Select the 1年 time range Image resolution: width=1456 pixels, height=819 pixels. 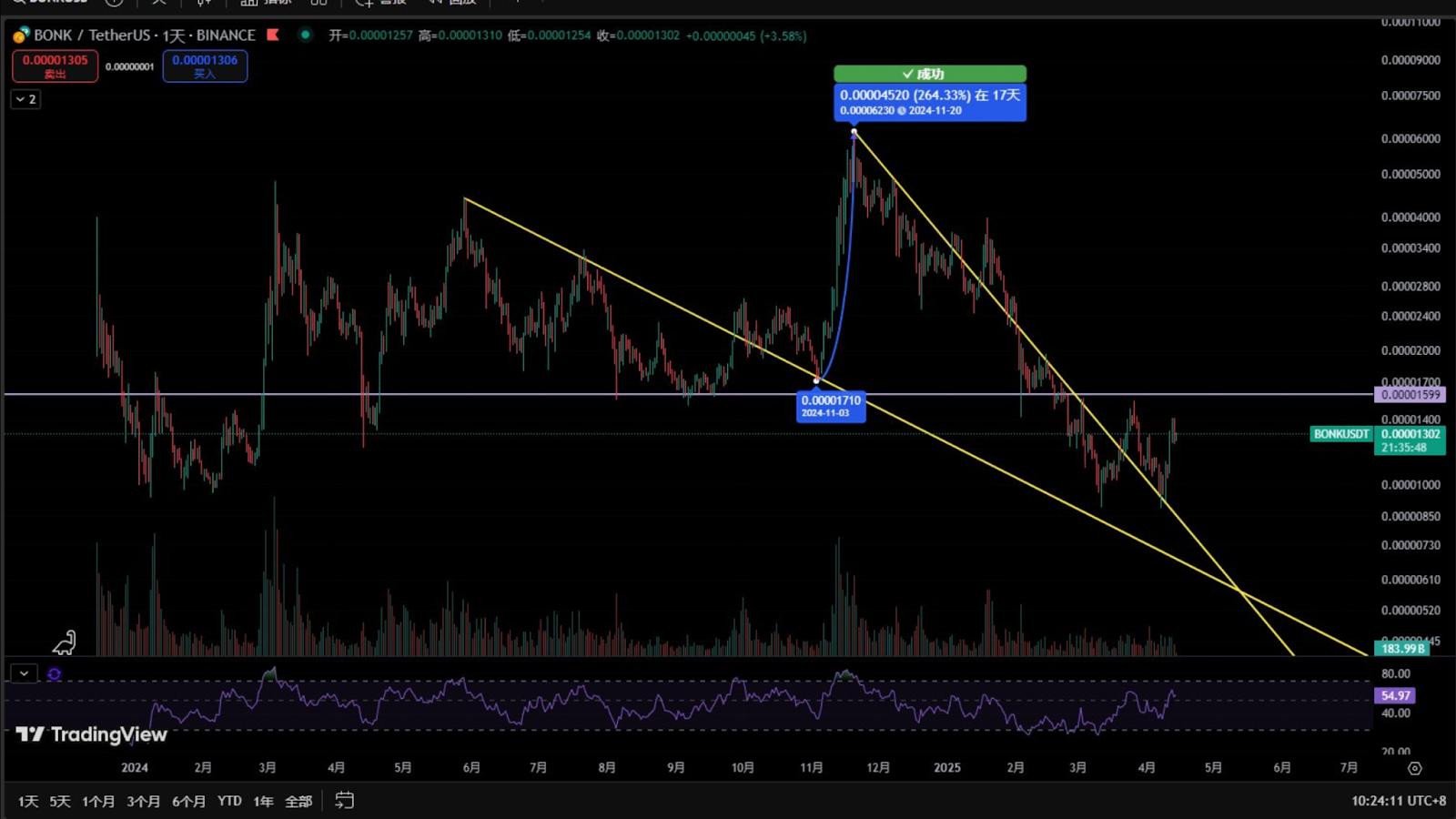click(263, 801)
